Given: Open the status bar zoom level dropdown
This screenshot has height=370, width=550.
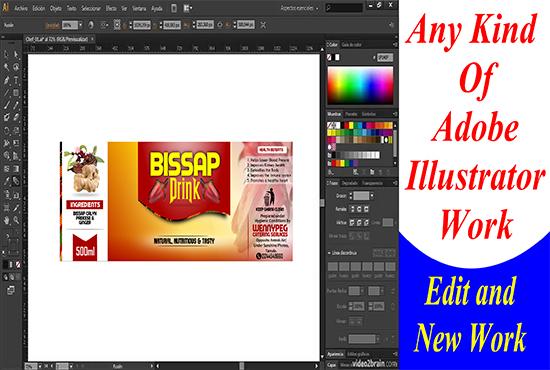Looking at the screenshot, I should pos(40,366).
